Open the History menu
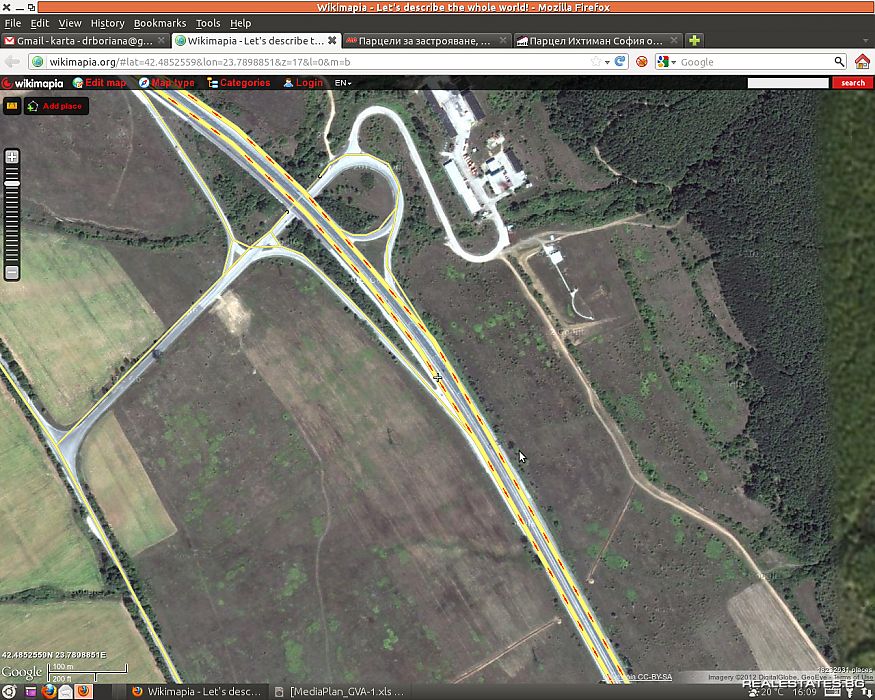Screen dimensions: 875x700 tap(107, 23)
